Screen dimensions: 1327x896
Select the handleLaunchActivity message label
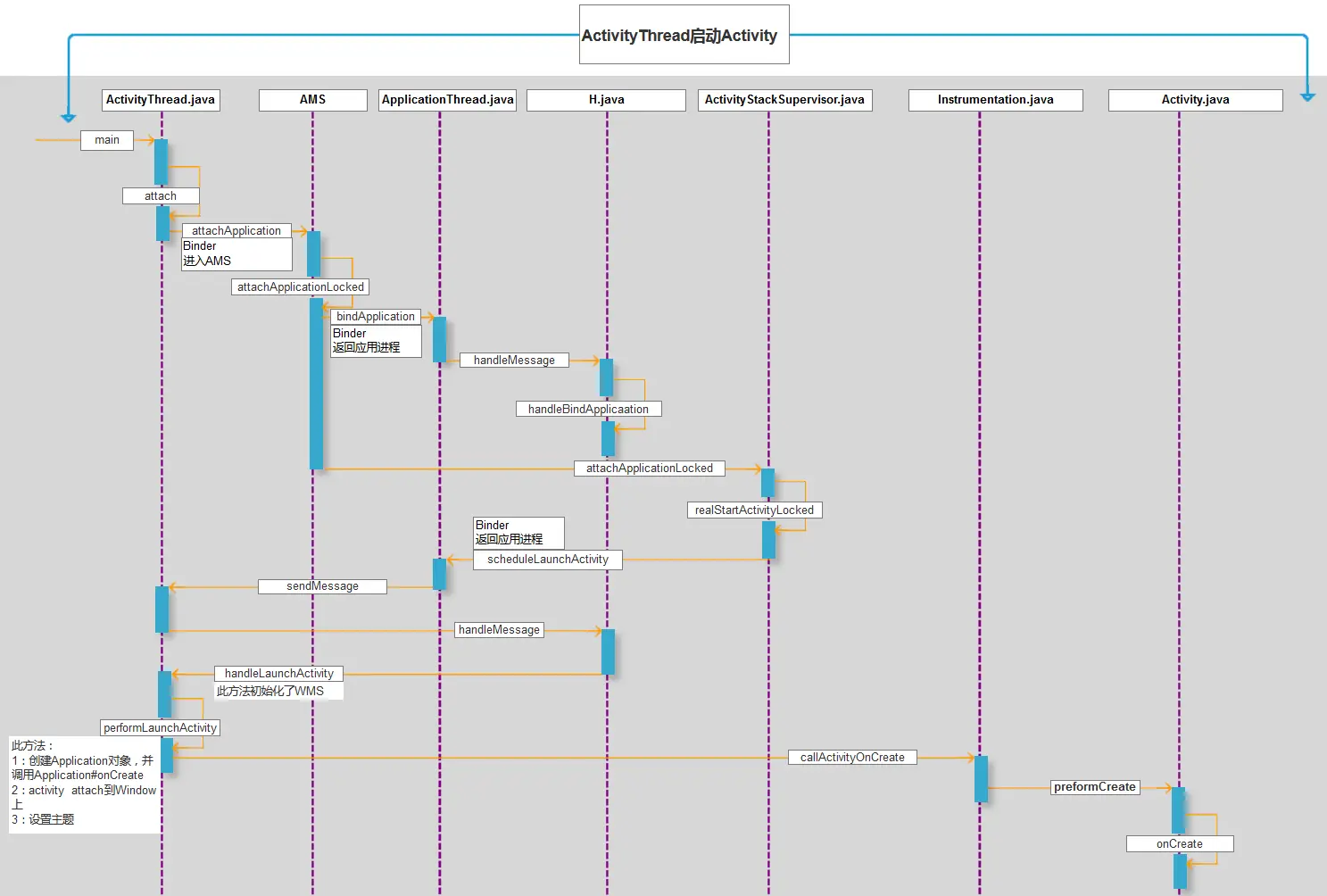tap(278, 674)
